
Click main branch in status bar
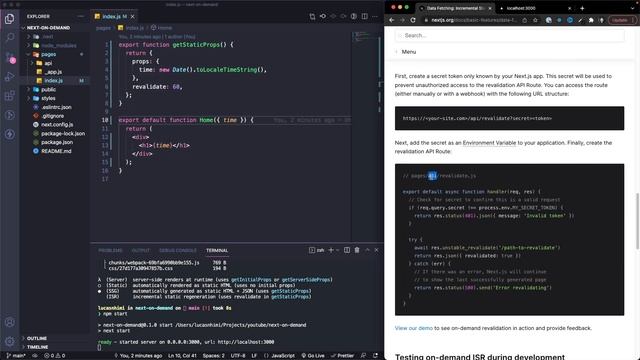16,356
